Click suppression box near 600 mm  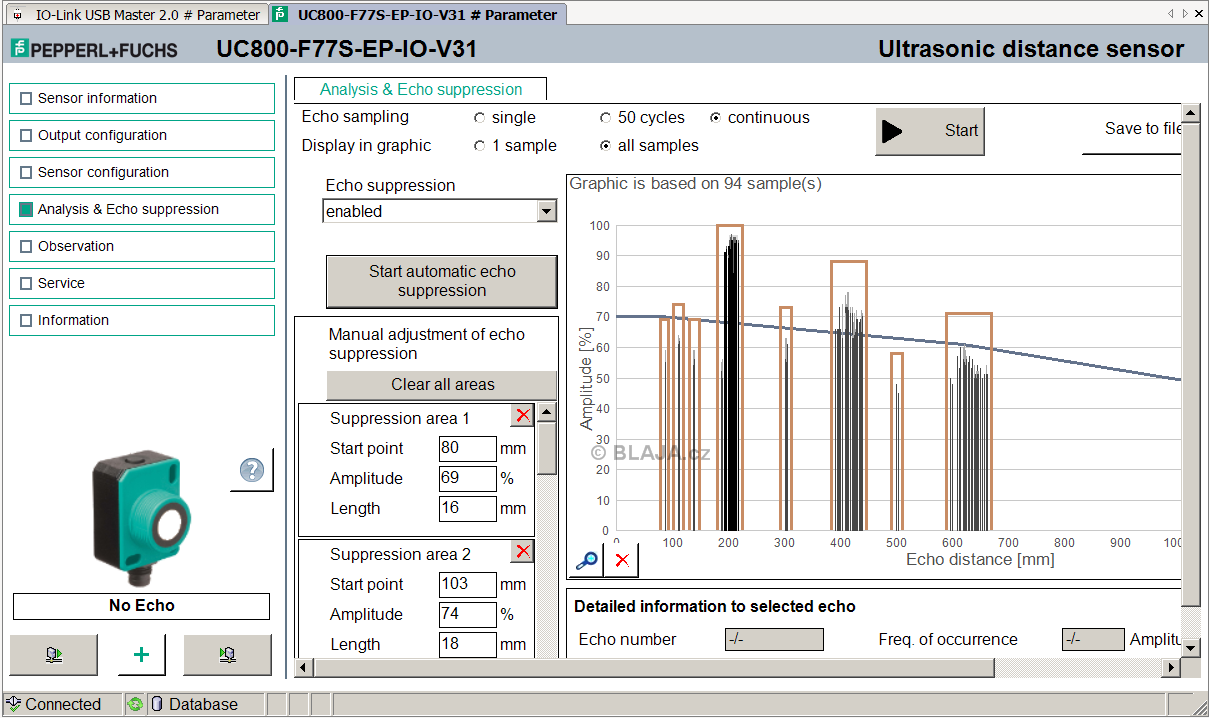[968, 421]
